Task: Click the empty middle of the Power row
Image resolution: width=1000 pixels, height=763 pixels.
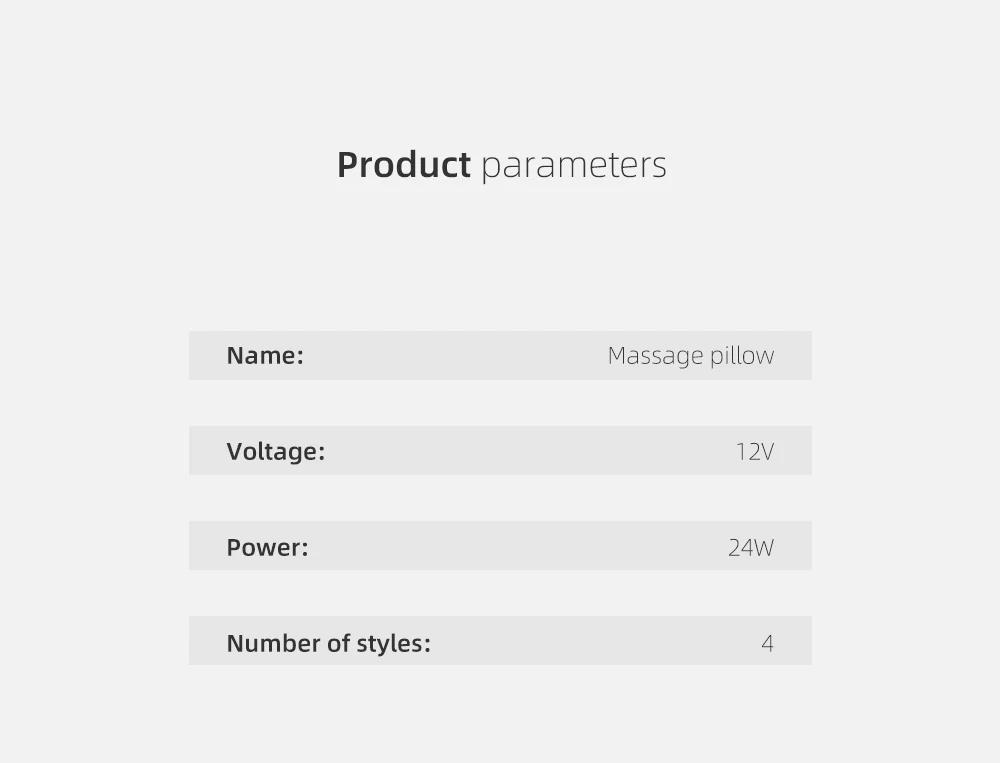Action: click(x=518, y=547)
